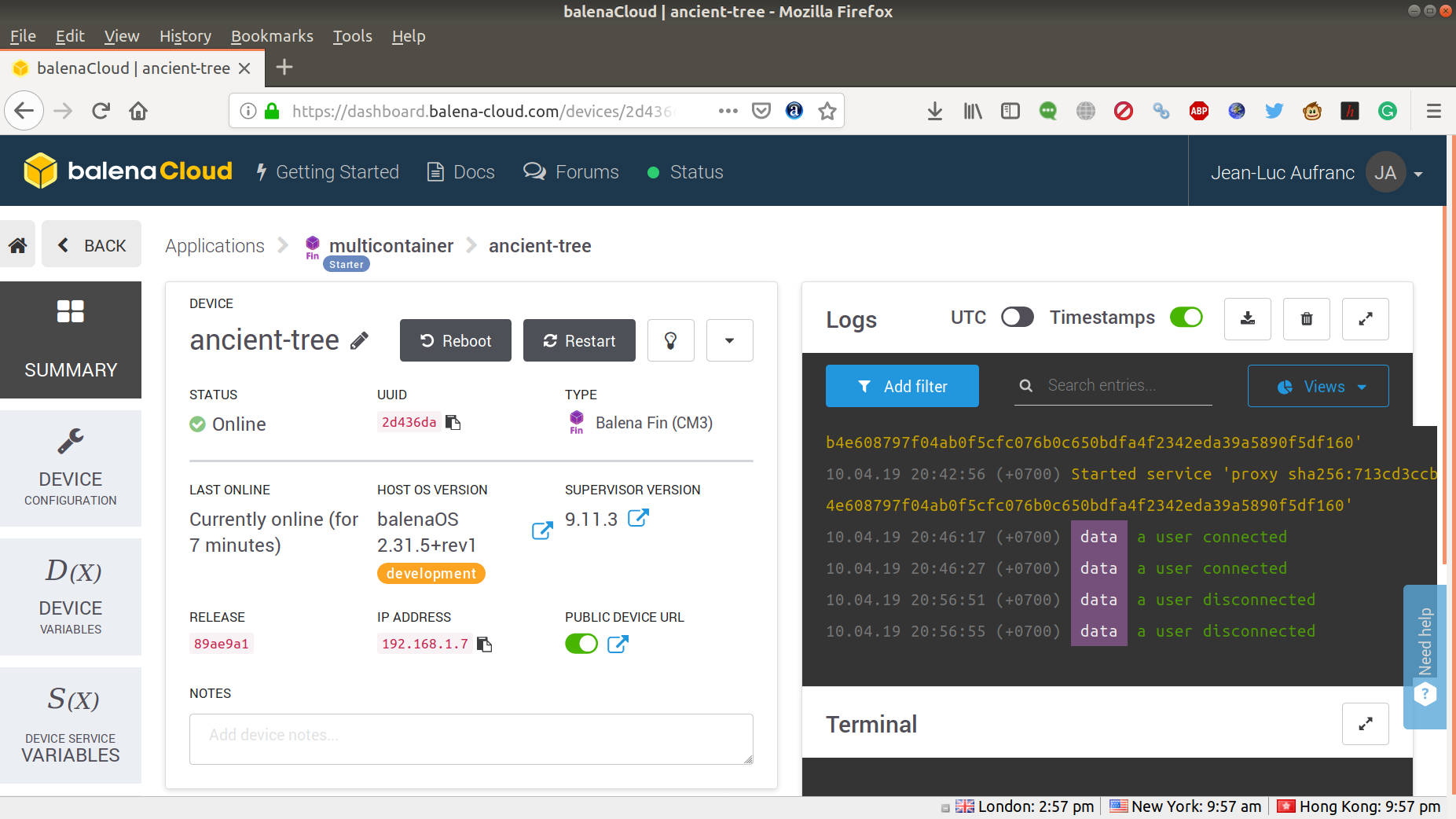
Task: Open the Bookmarks menu
Action: 272,36
